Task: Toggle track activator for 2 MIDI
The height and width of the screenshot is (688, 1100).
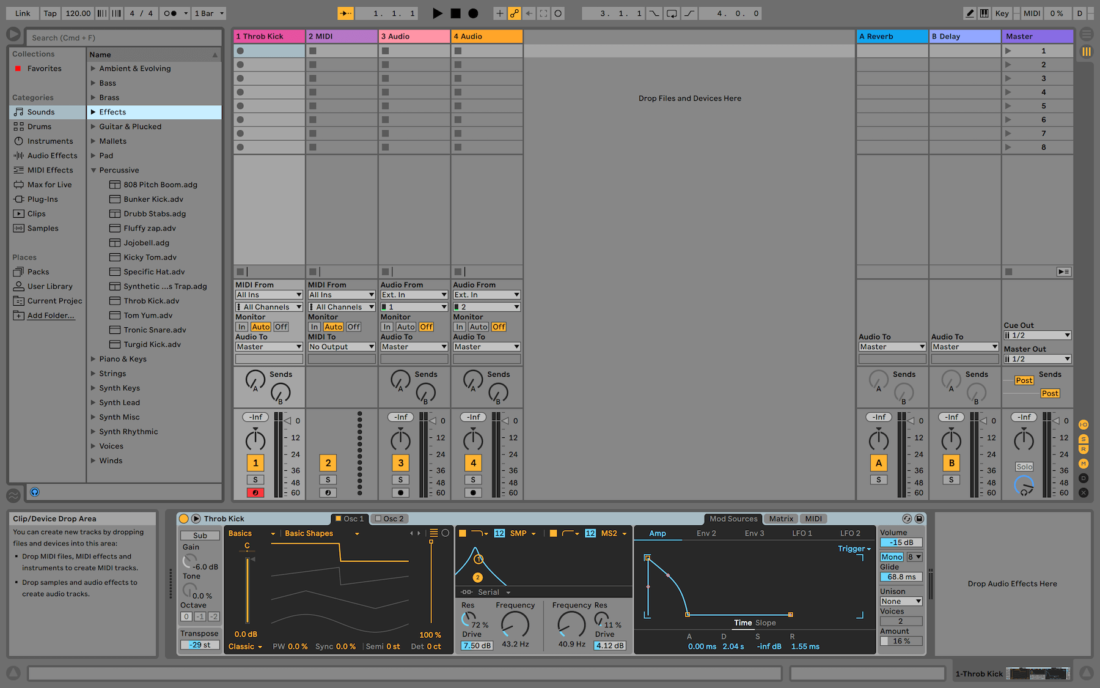Action: (x=328, y=463)
